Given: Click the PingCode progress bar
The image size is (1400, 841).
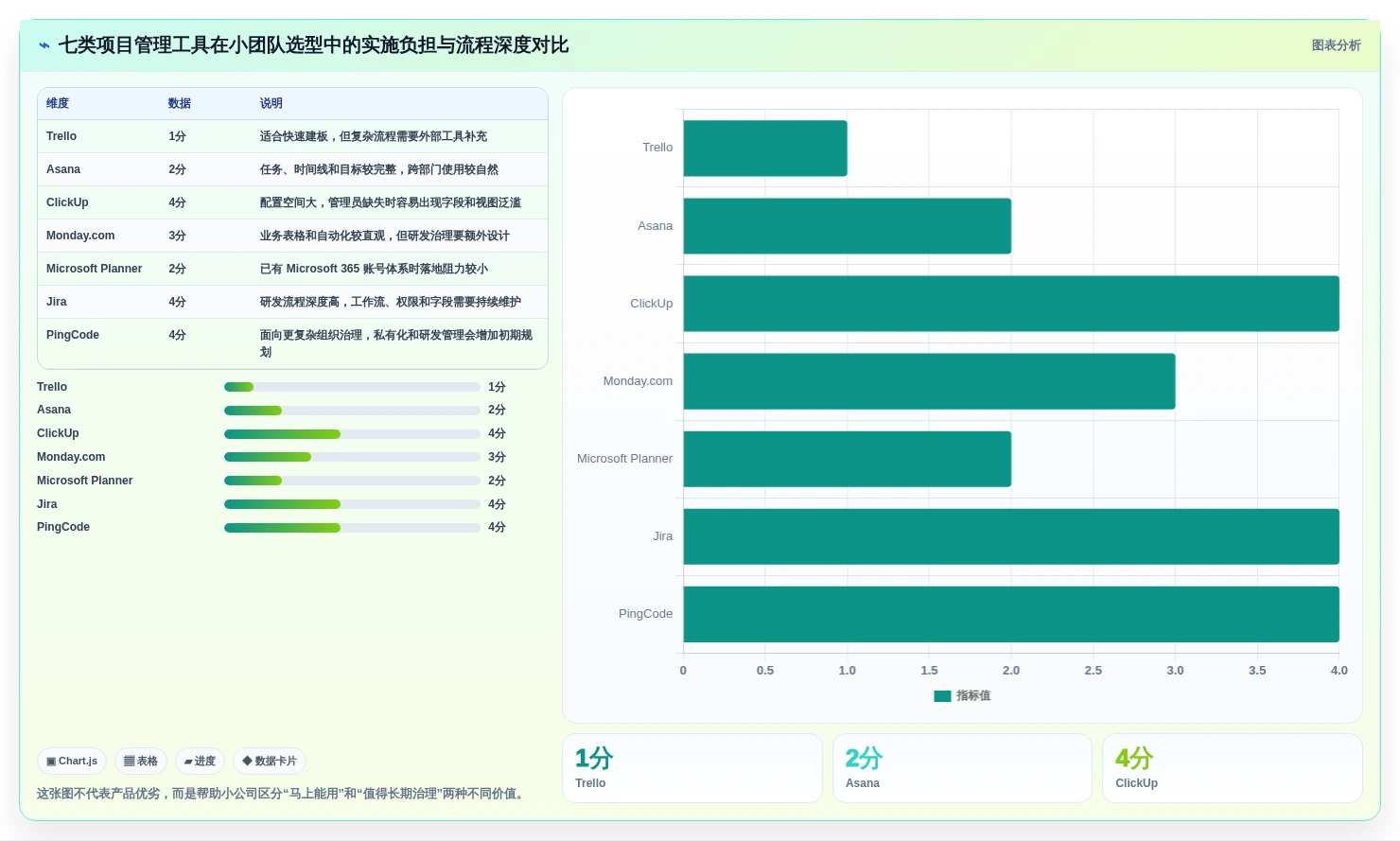Looking at the screenshot, I should coord(352,528).
